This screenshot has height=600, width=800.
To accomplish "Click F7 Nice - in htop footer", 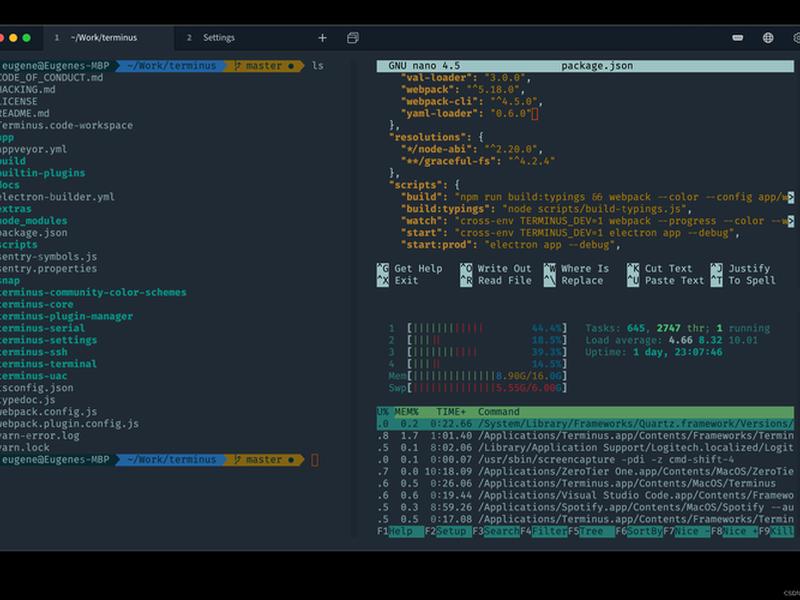I will [687, 531].
